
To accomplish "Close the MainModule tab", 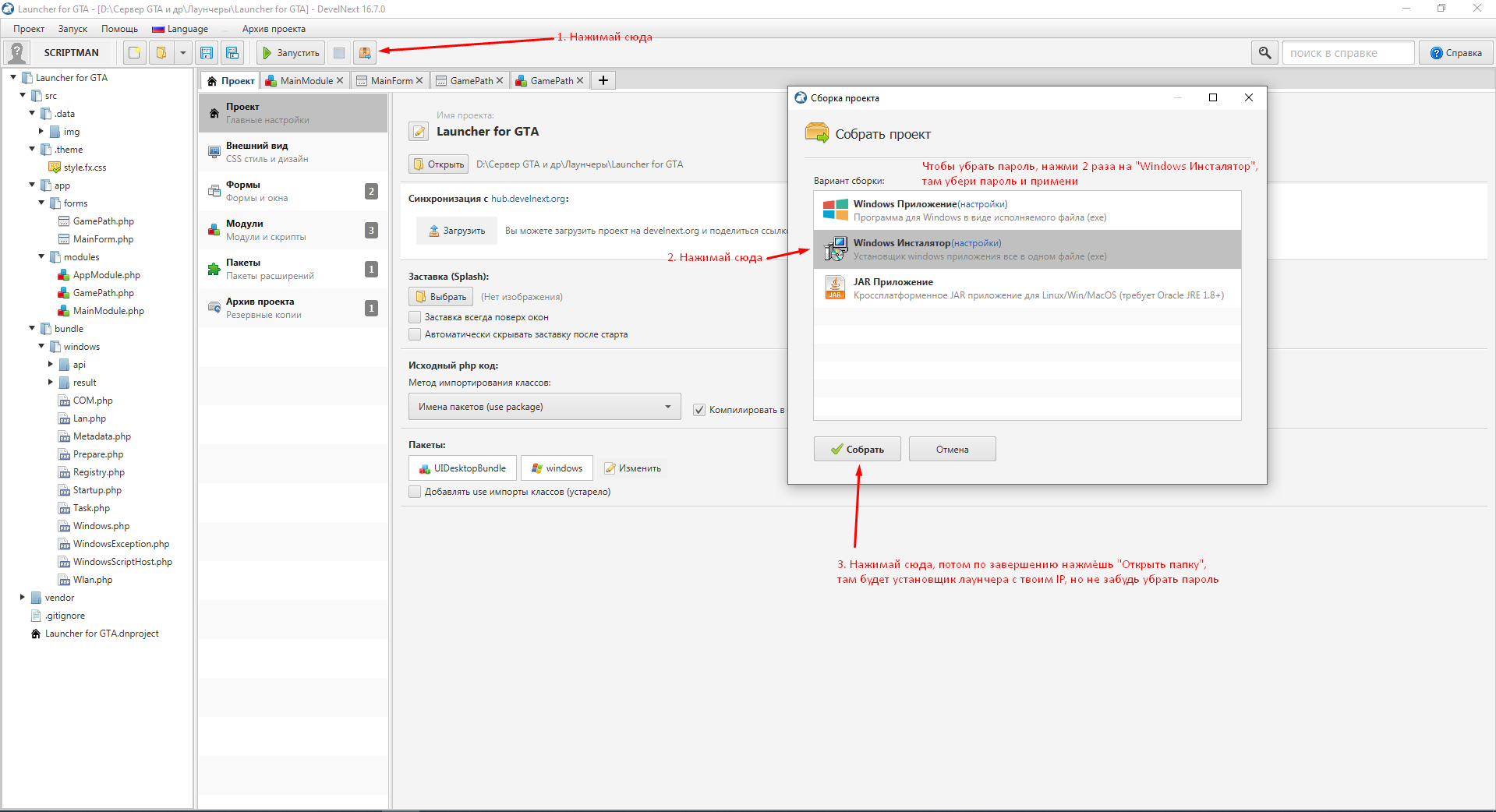I will pos(340,80).
